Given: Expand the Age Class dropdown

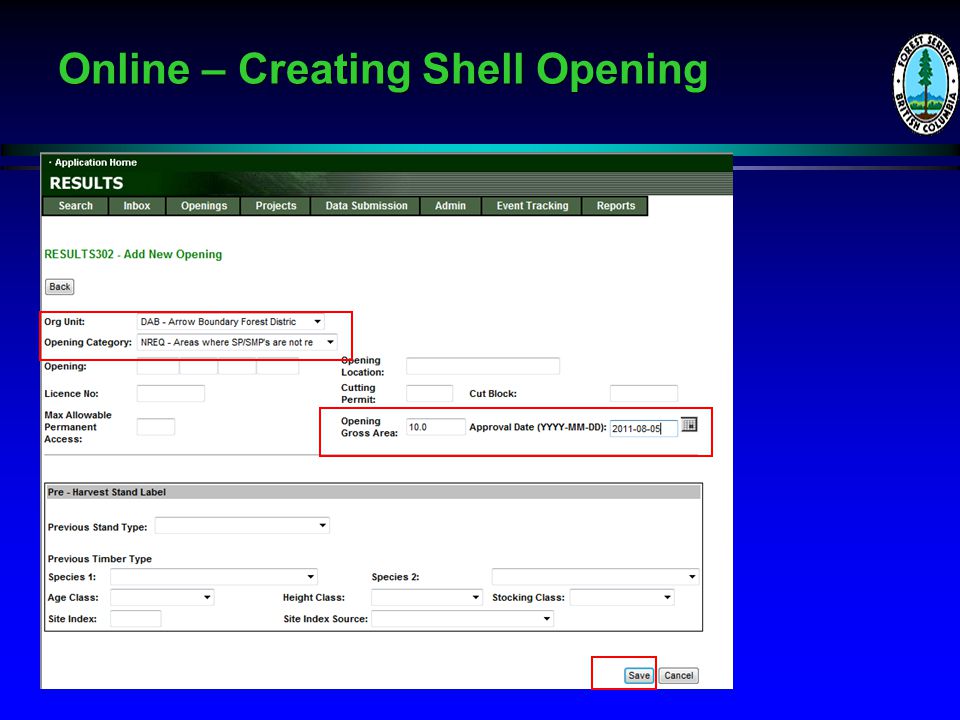Looking at the screenshot, I should coord(162,597).
